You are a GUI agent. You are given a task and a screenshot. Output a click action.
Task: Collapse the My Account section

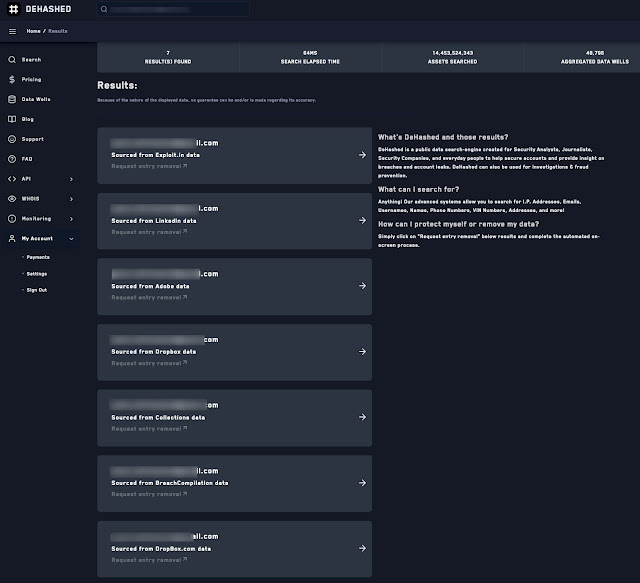click(71, 238)
